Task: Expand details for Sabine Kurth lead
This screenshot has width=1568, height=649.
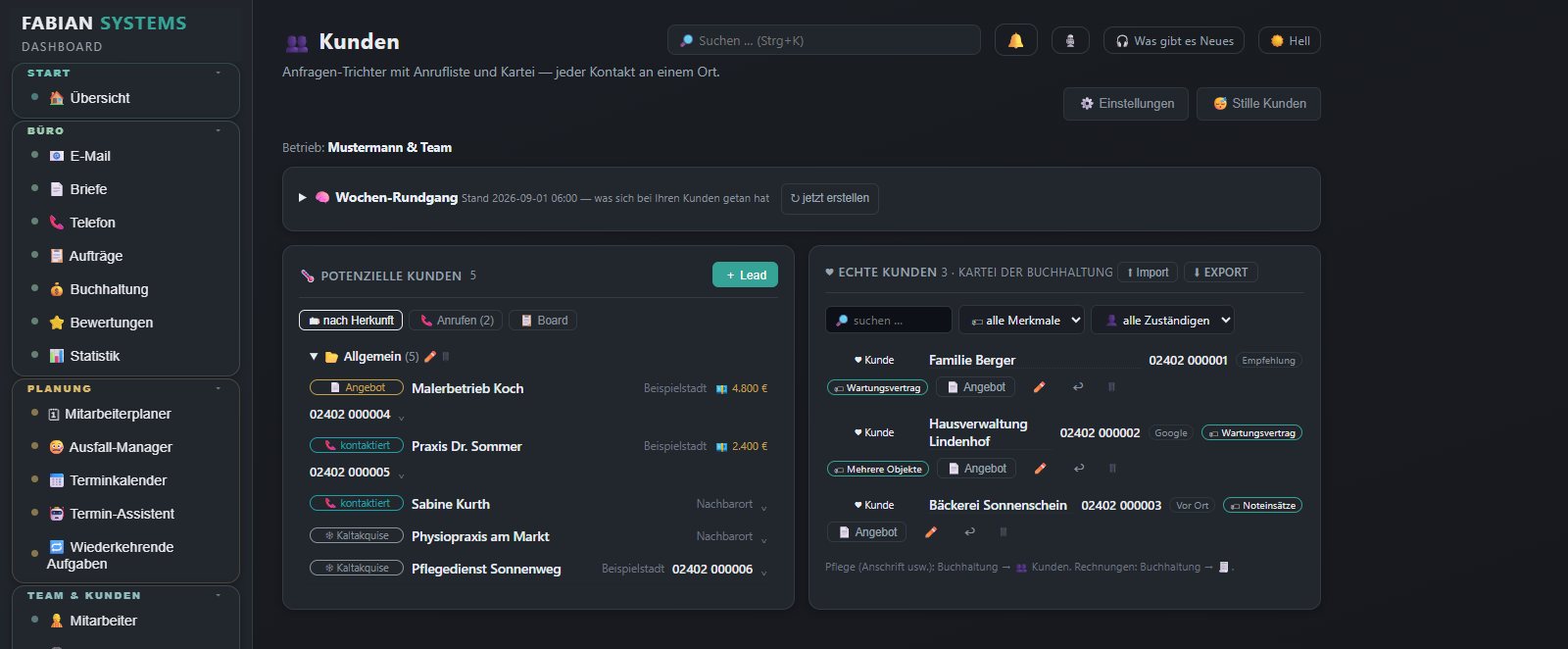Action: coord(763,507)
